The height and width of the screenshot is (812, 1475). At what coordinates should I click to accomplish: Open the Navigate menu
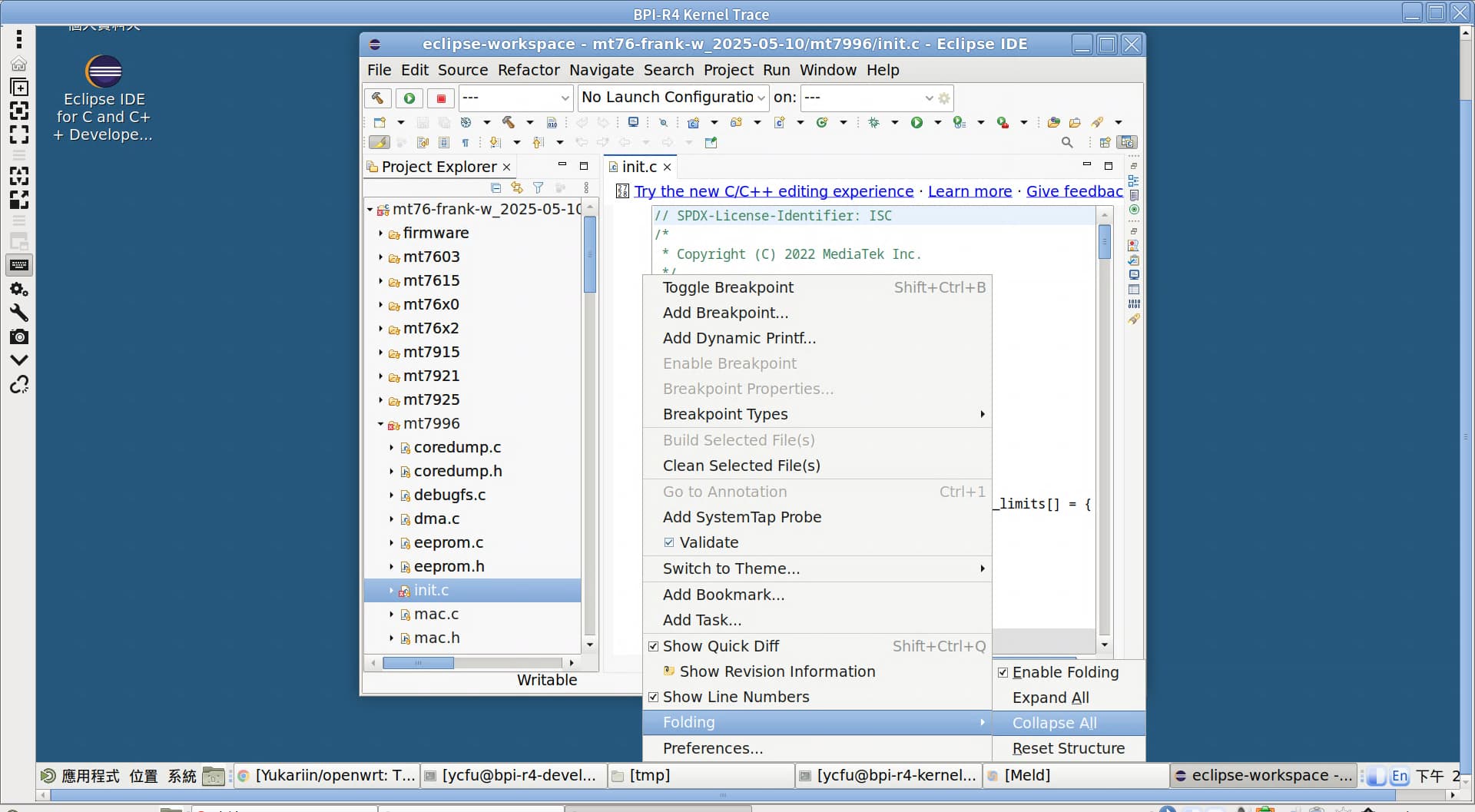[x=602, y=70]
